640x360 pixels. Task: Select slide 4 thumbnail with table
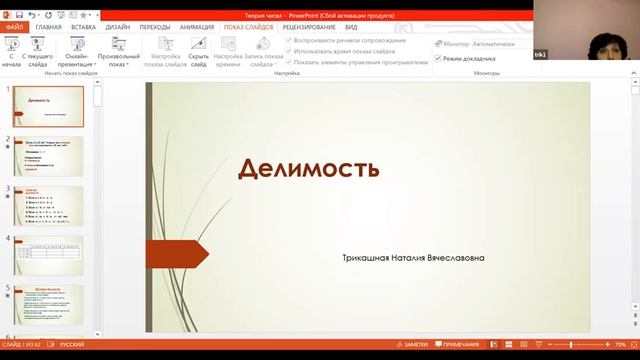coord(48,256)
